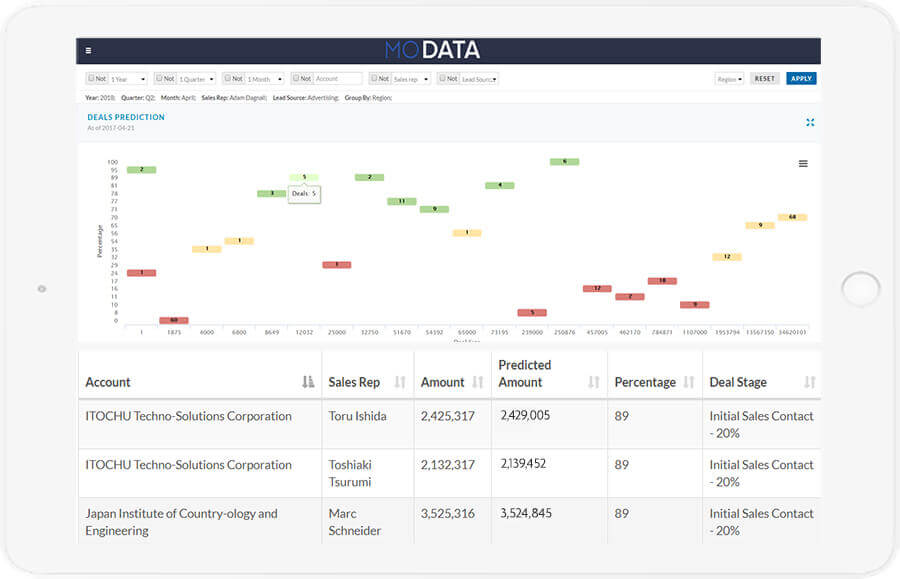This screenshot has width=900, height=579.
Task: Open the 1 Year dropdown
Action: click(128, 78)
